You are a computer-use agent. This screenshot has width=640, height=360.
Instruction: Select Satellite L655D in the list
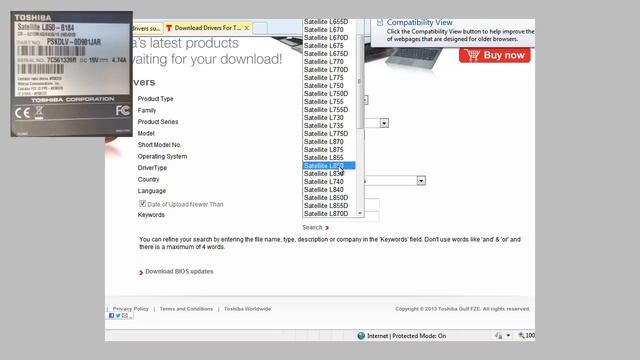coord(329,22)
